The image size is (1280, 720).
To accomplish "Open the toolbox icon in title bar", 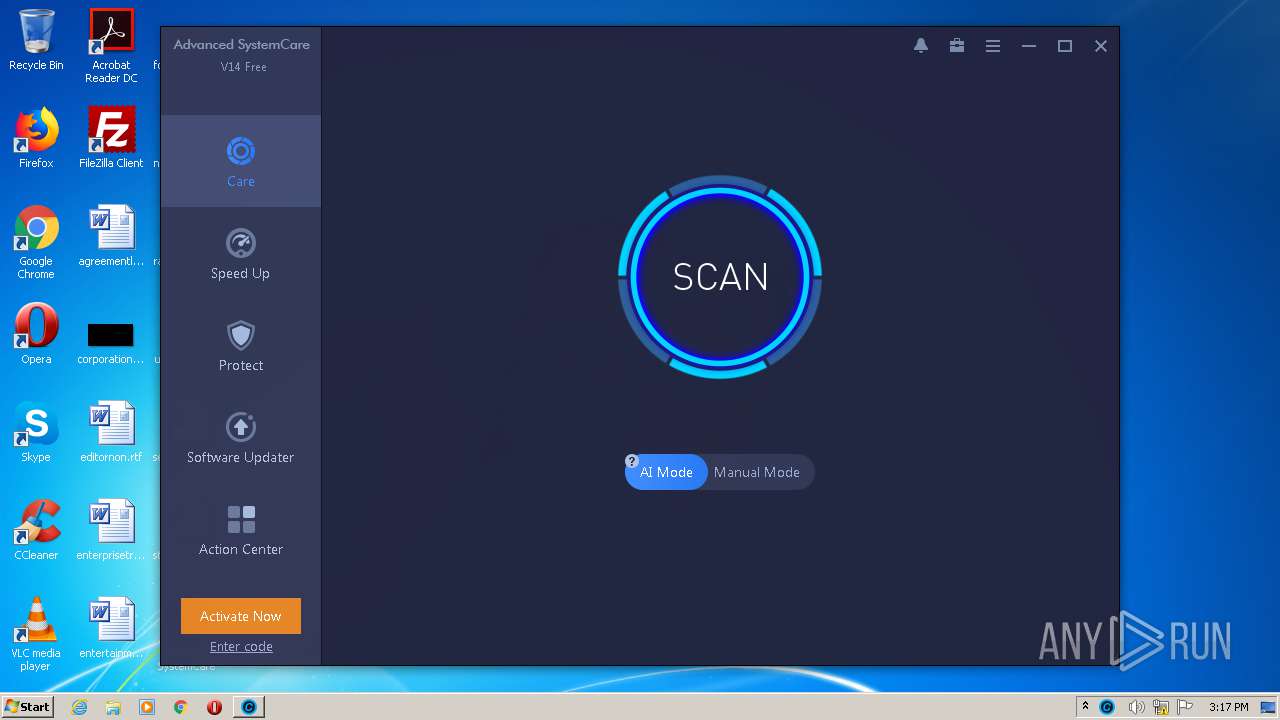I will point(957,46).
